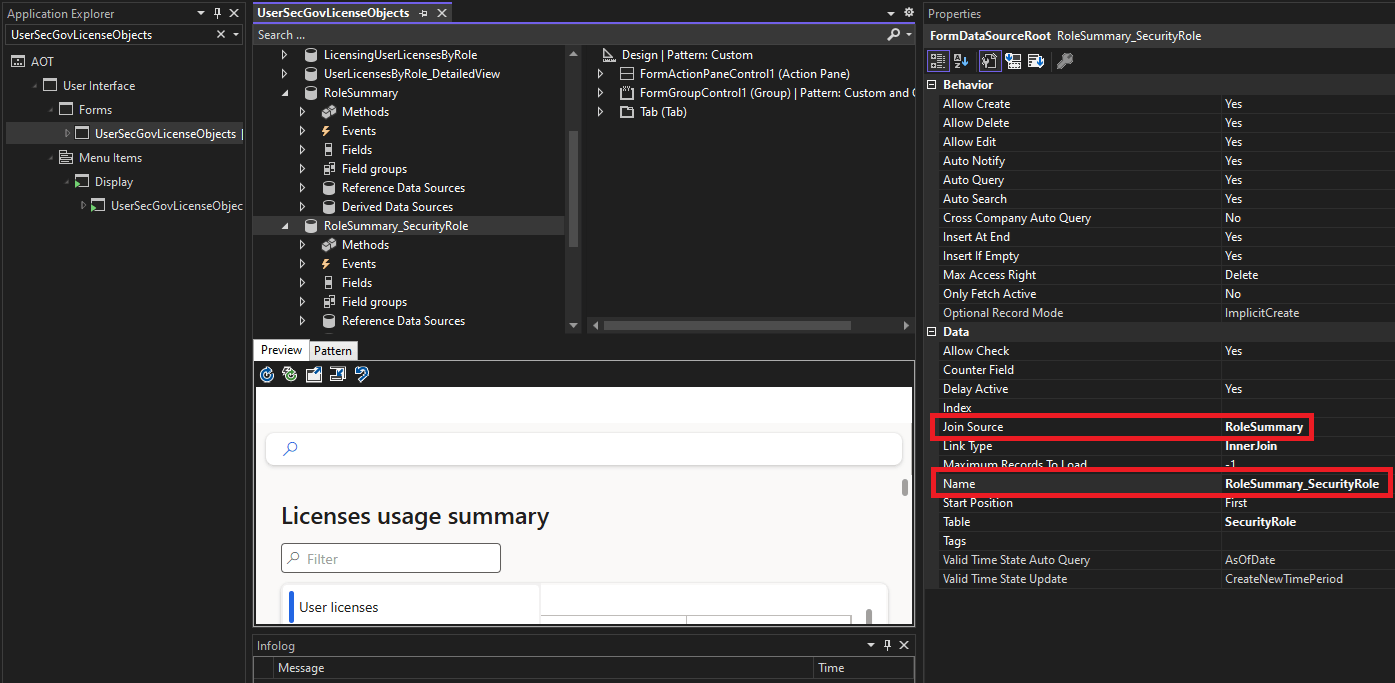Click the magnifier icon in designer search bar
This screenshot has width=1395, height=683.
pyautogui.click(x=893, y=34)
